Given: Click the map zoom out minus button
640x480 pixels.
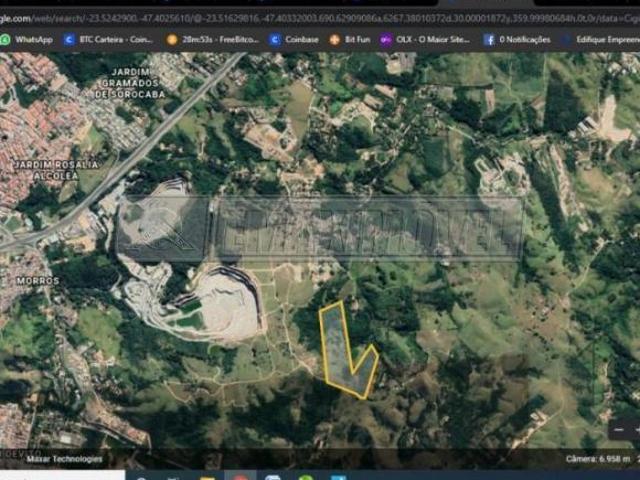Looking at the screenshot, I should (x=620, y=428).
